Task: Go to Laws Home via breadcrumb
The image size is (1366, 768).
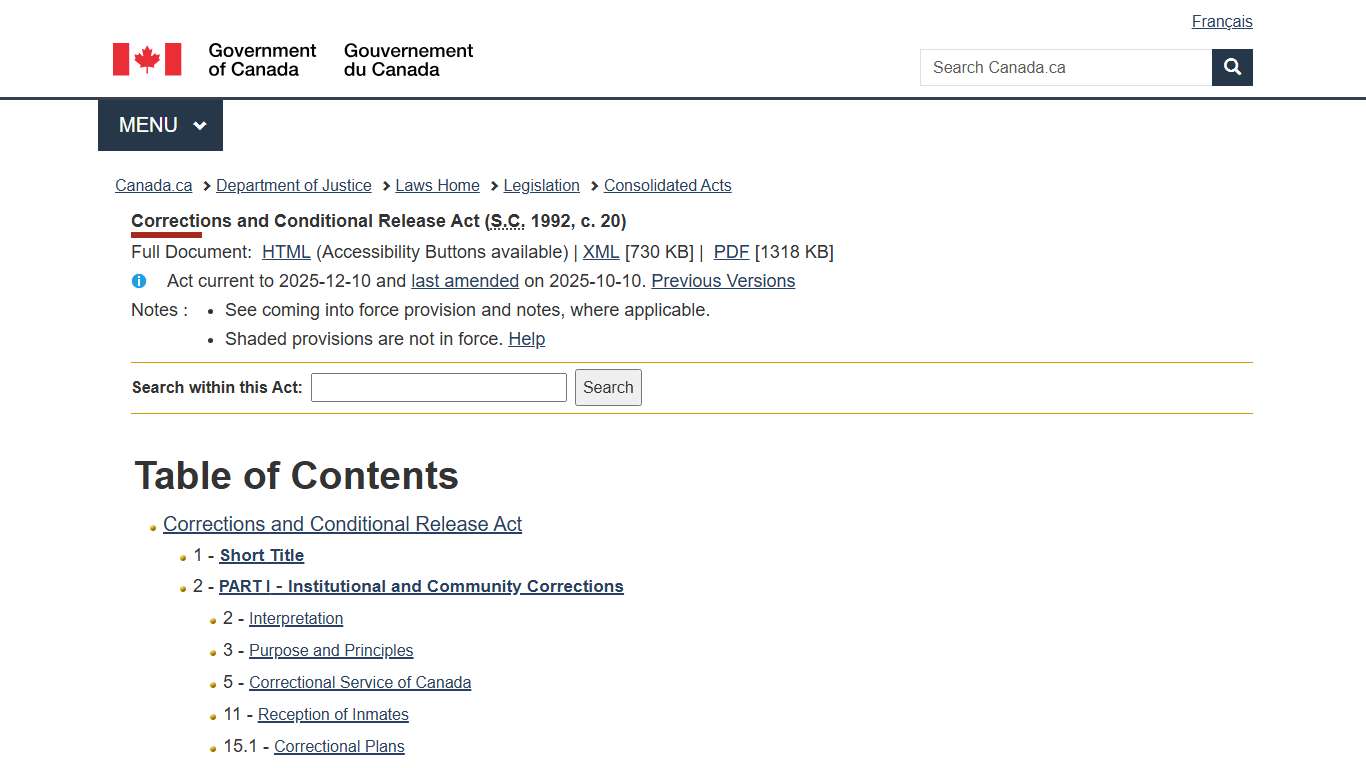Action: click(x=437, y=185)
